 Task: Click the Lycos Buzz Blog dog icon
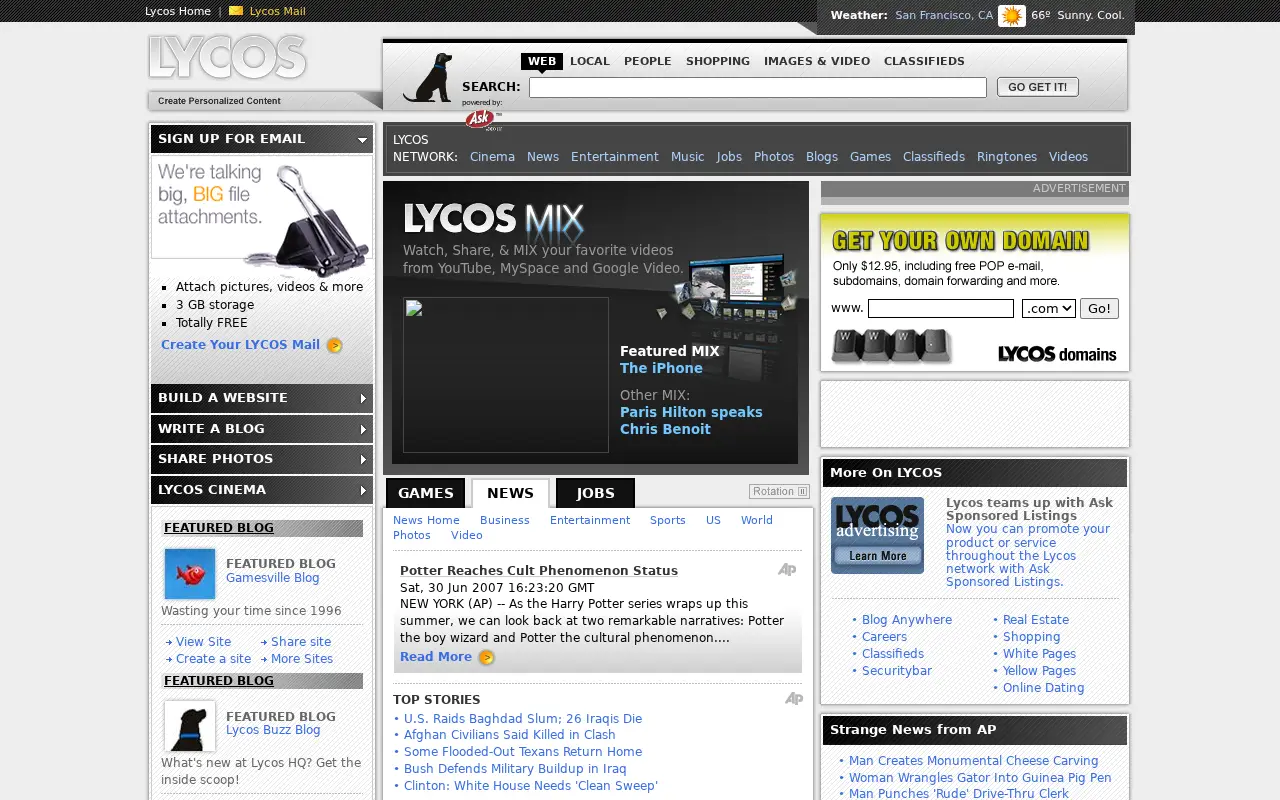coord(190,726)
